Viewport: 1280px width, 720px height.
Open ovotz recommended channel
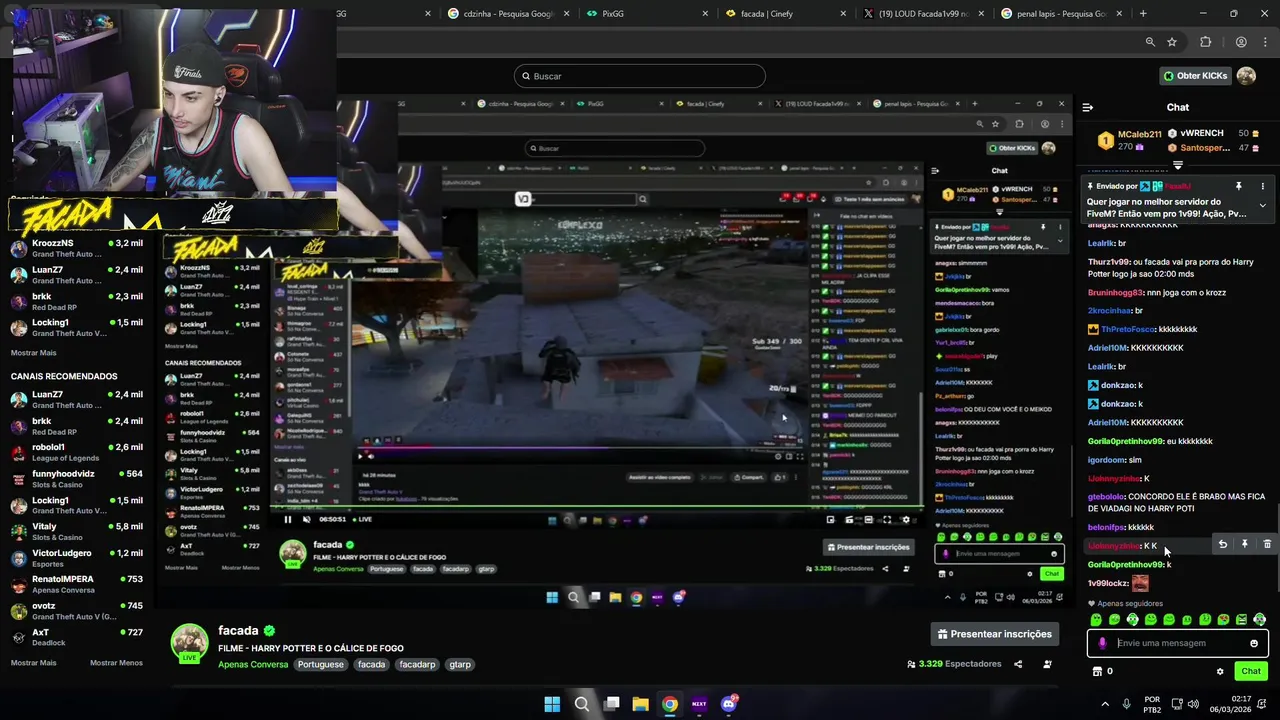(77, 611)
